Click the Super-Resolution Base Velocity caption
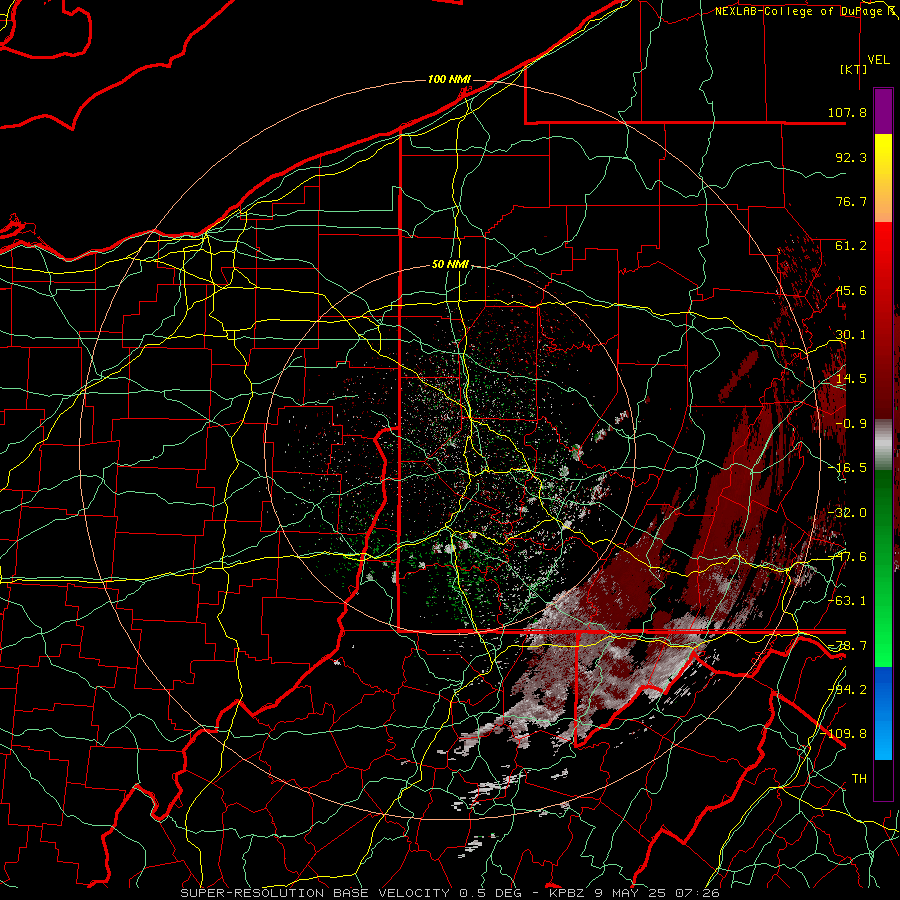 click(449, 893)
